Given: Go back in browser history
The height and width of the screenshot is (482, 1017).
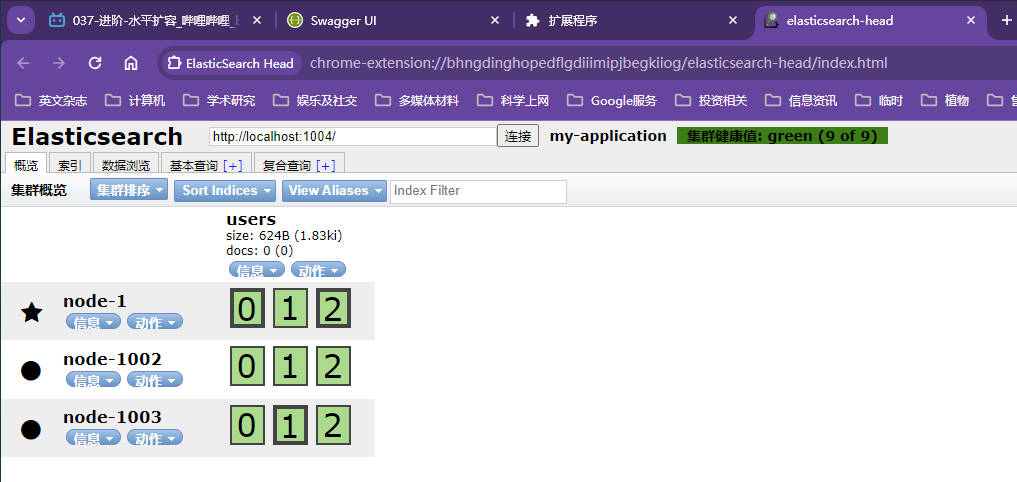Looking at the screenshot, I should pyautogui.click(x=23, y=63).
